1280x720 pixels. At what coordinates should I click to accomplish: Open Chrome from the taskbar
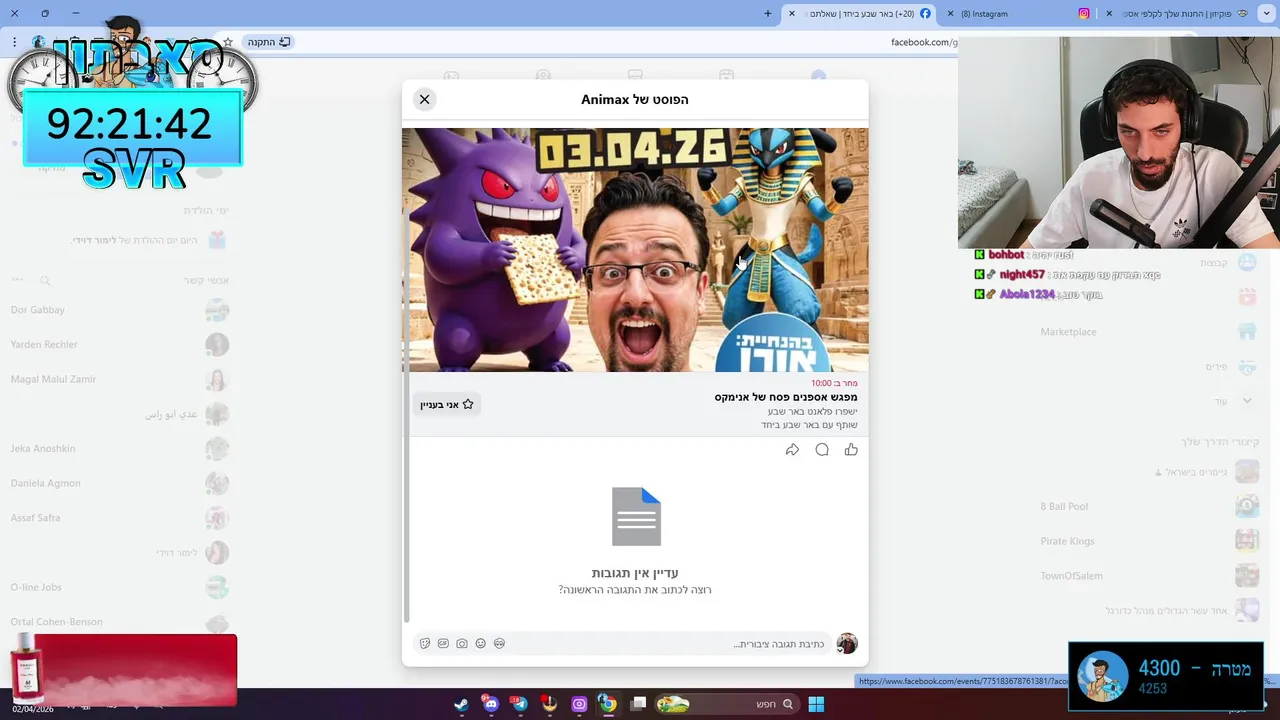click(607, 704)
